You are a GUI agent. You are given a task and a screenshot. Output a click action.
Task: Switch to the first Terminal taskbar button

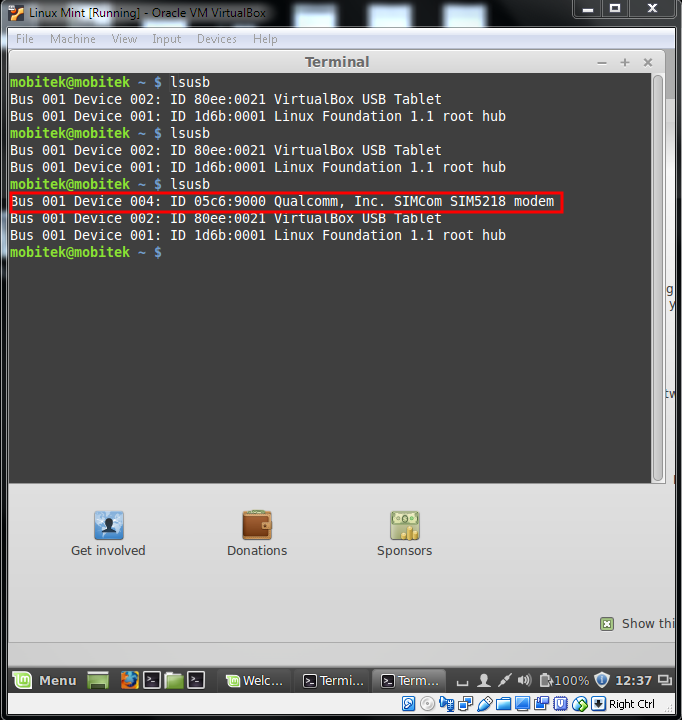(334, 680)
